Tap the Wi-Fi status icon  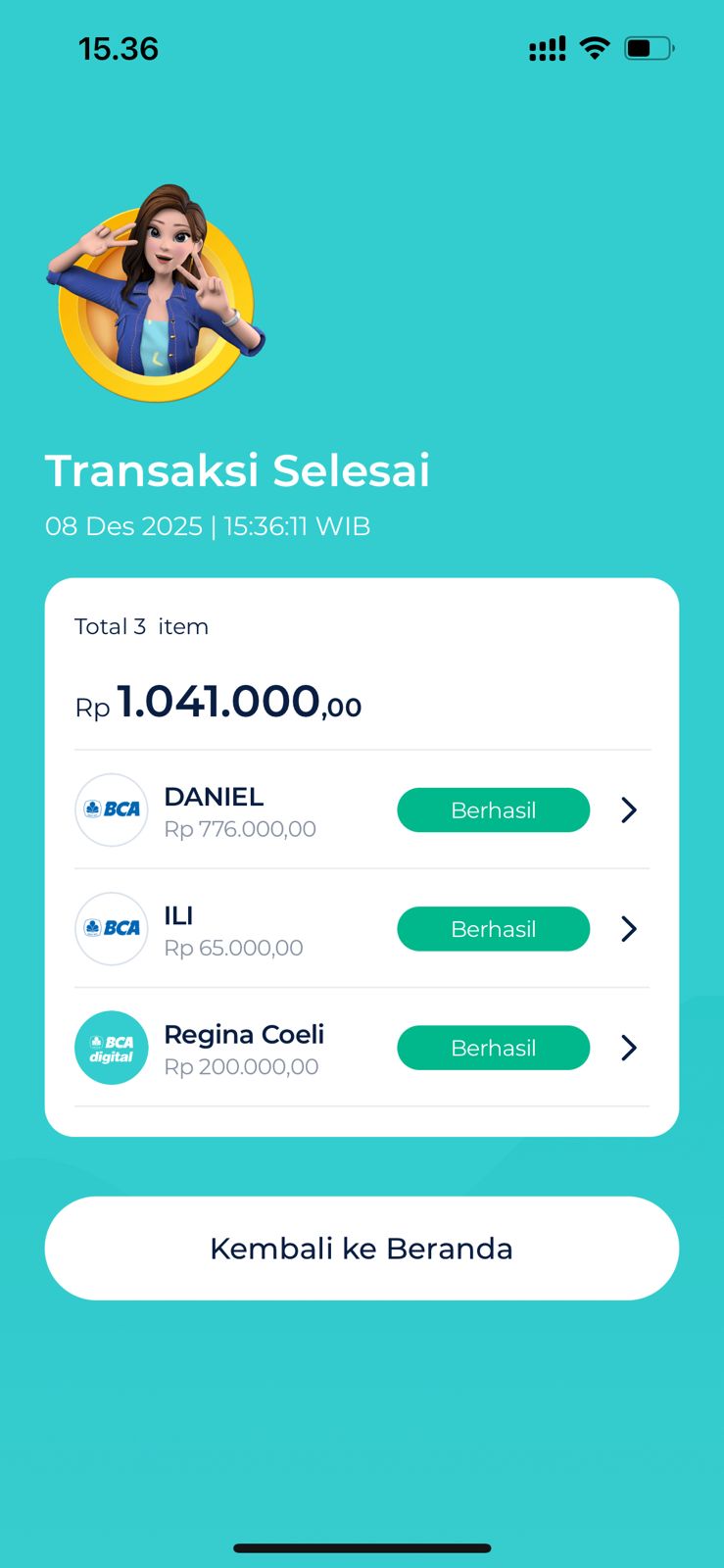594,48
